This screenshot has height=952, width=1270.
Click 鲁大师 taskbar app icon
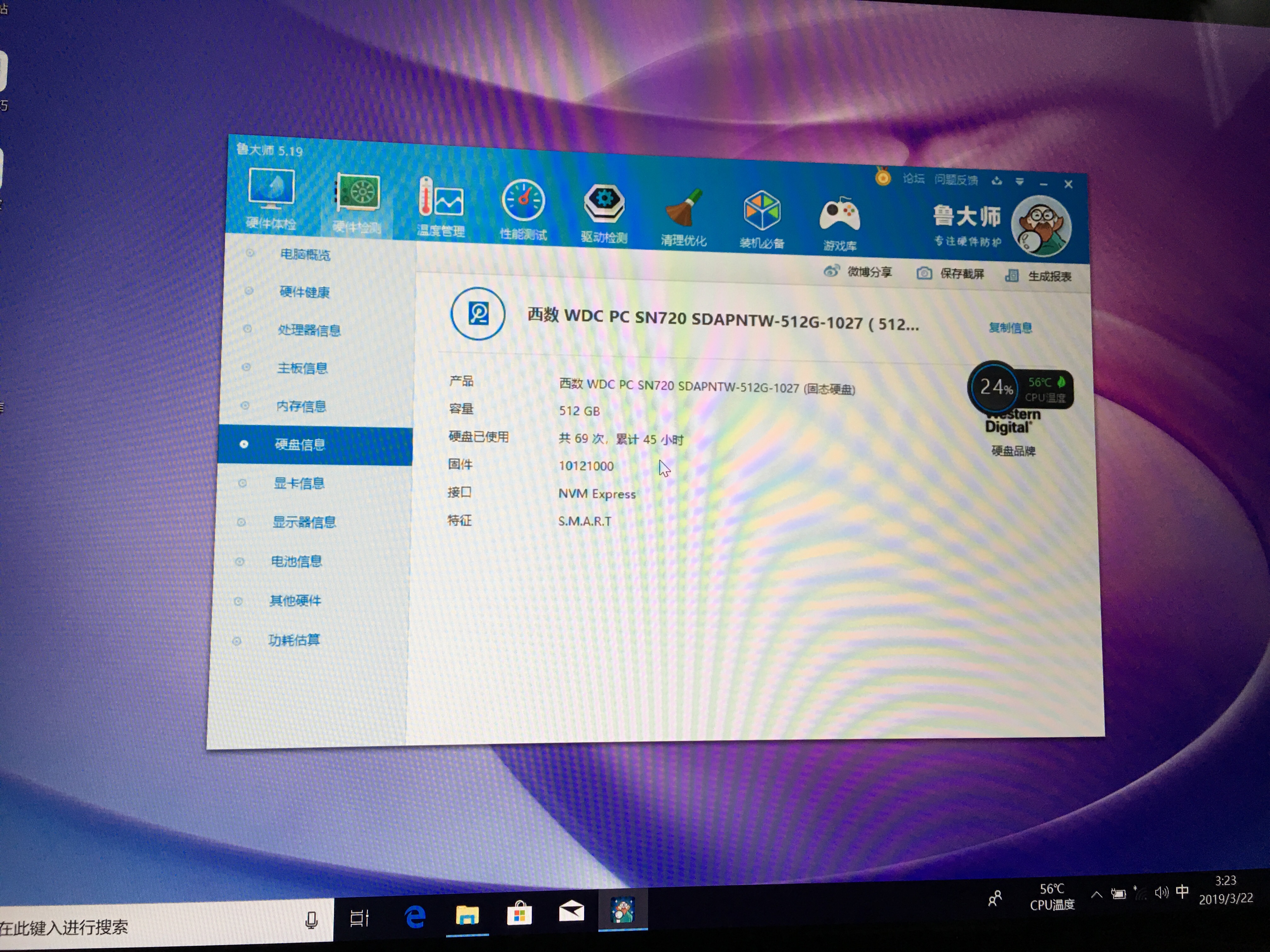[x=622, y=909]
